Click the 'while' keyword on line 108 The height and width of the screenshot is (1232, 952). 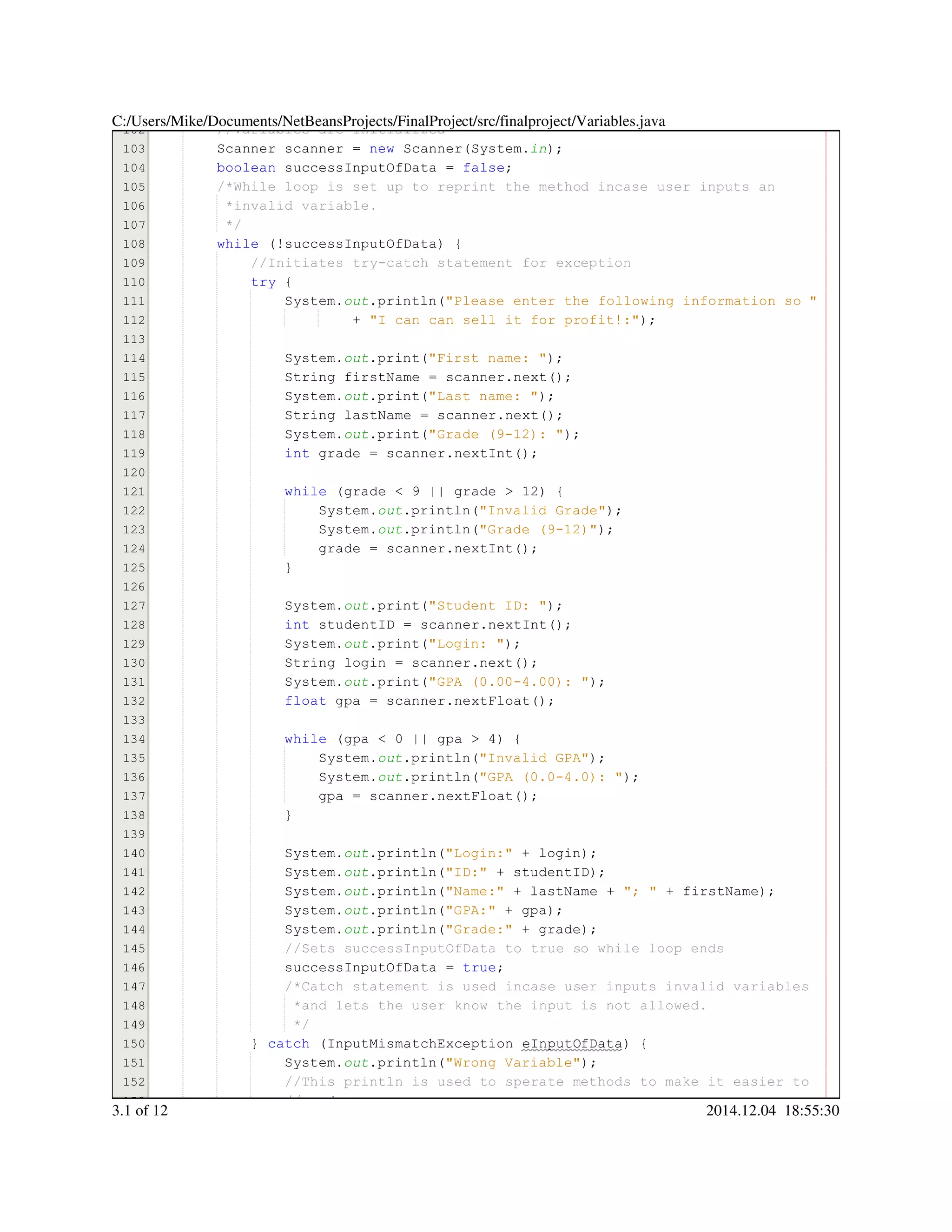tap(238, 244)
